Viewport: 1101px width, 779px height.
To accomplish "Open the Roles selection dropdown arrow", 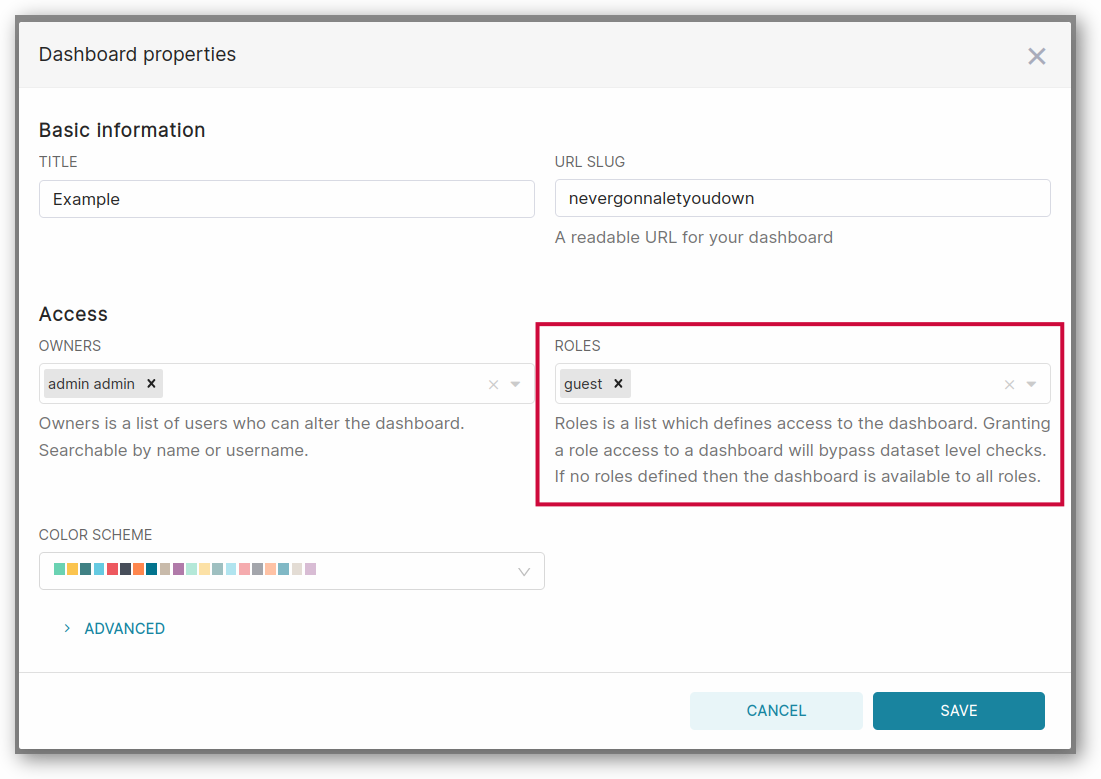I will click(1032, 384).
